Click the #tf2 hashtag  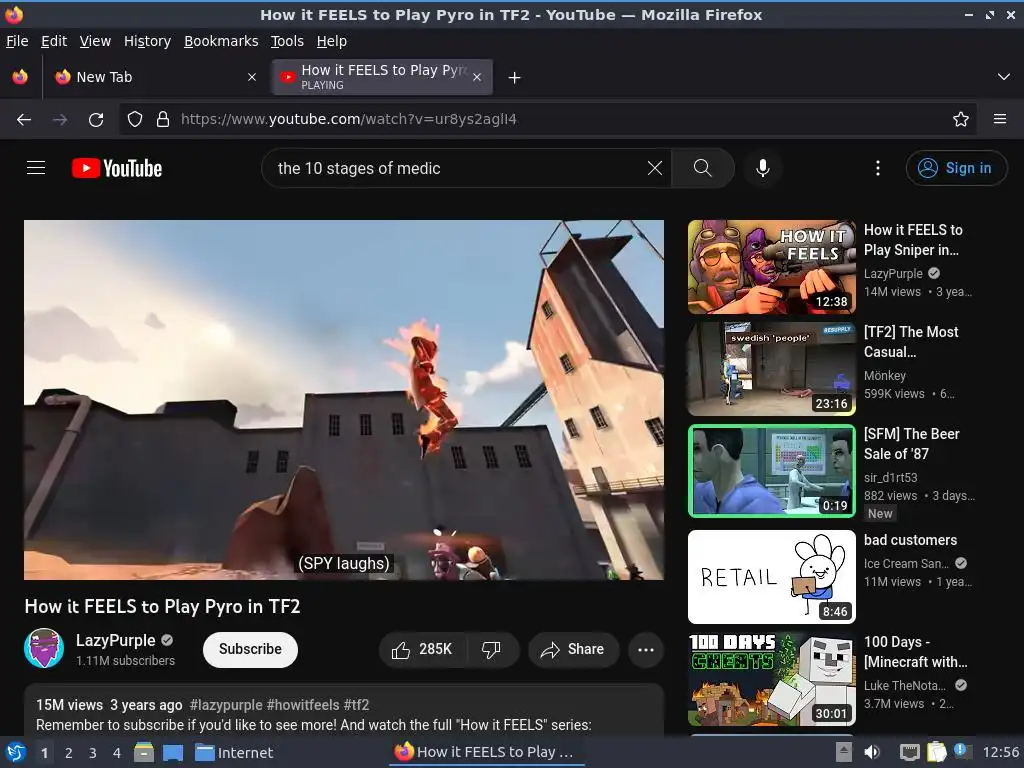tap(357, 705)
